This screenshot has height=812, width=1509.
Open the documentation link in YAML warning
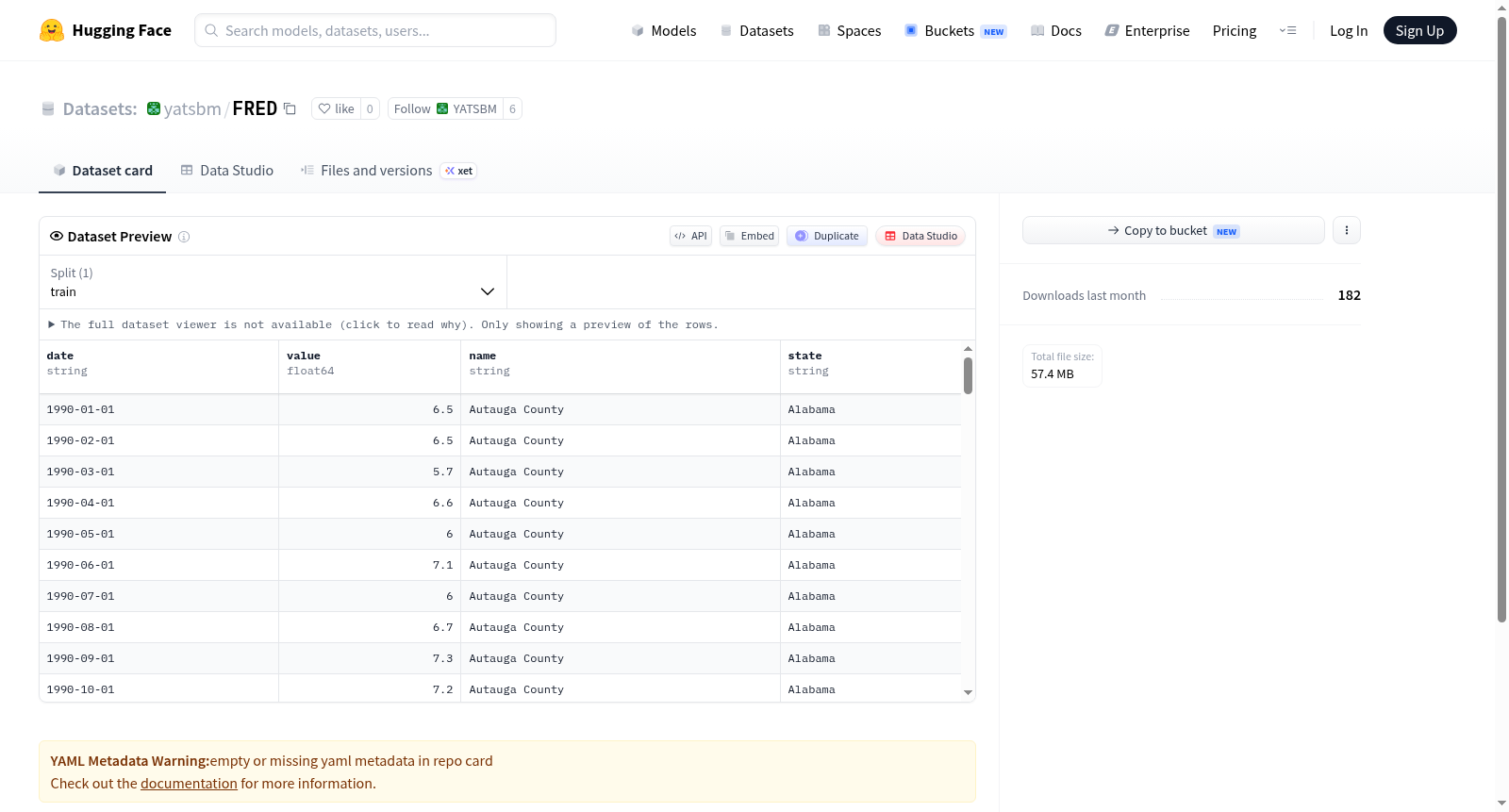[x=189, y=784]
